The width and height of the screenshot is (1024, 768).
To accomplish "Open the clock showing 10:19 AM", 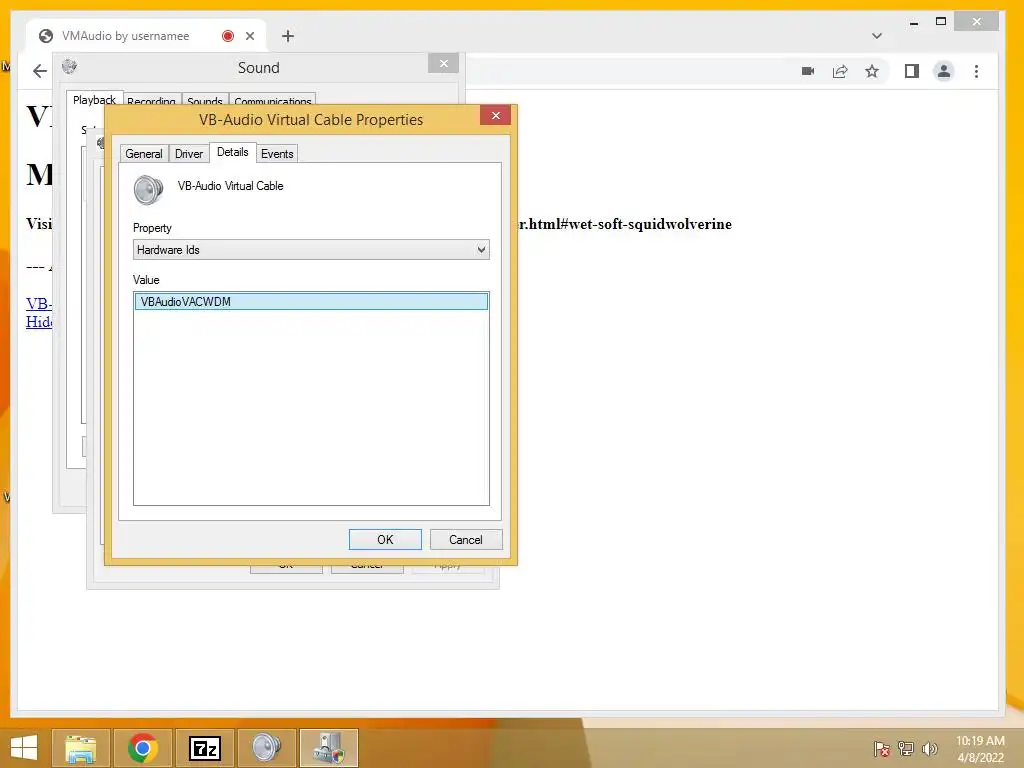I will coord(980,749).
